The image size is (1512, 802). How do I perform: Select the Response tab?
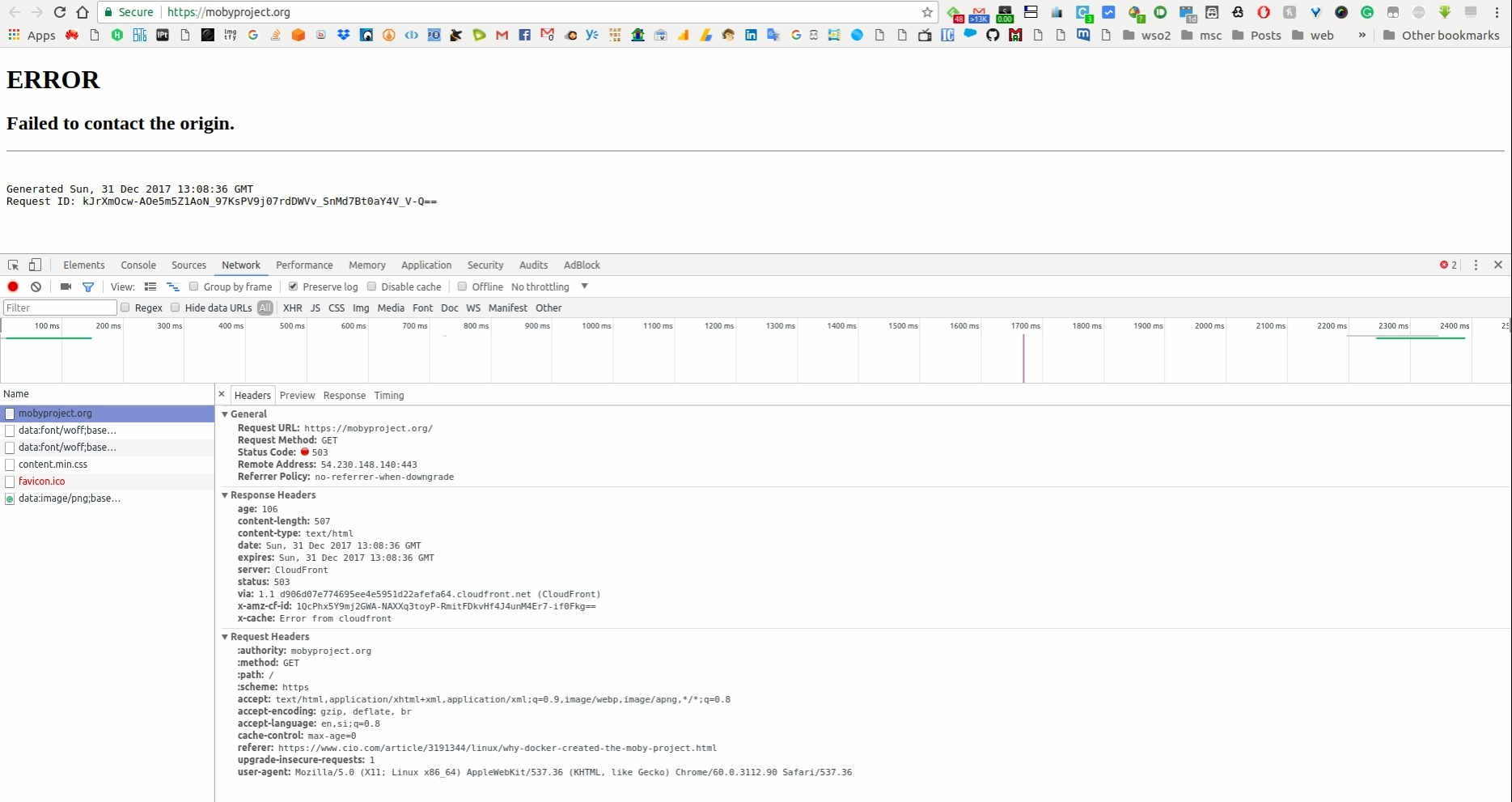click(x=345, y=395)
